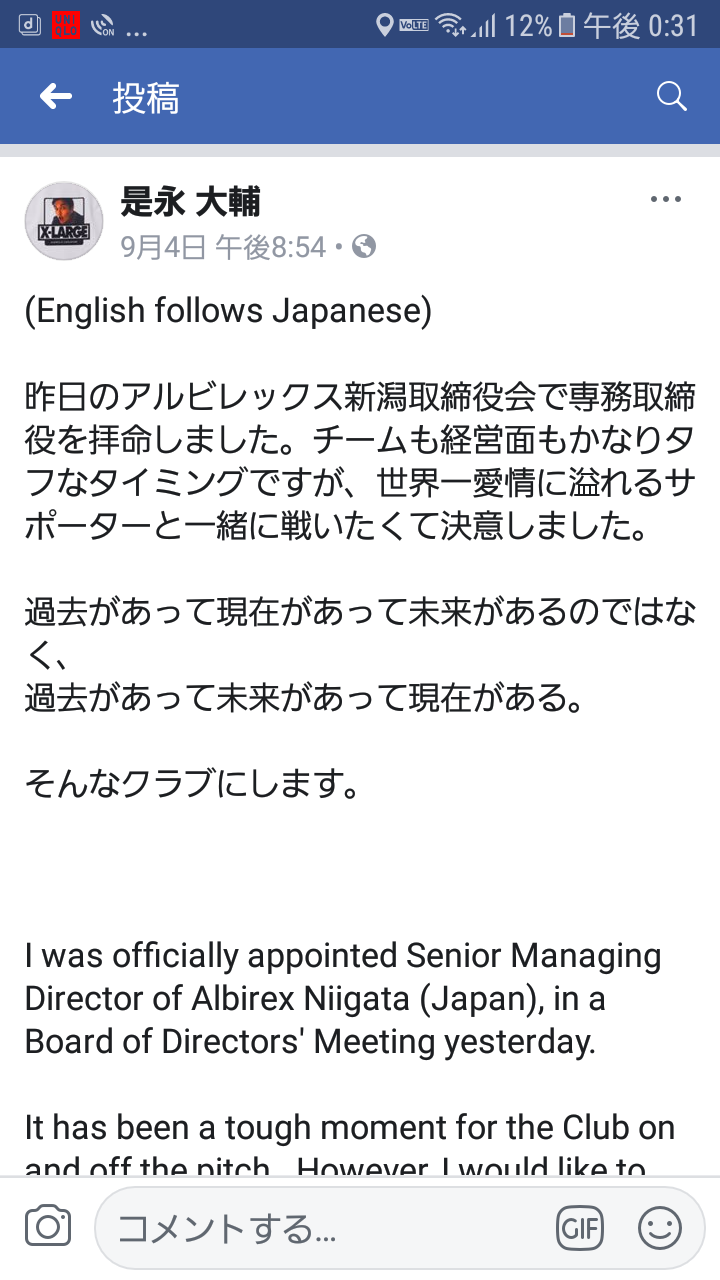Image resolution: width=720 pixels, height=1280 pixels.
Task: Tap the back arrow in header
Action: 56,97
